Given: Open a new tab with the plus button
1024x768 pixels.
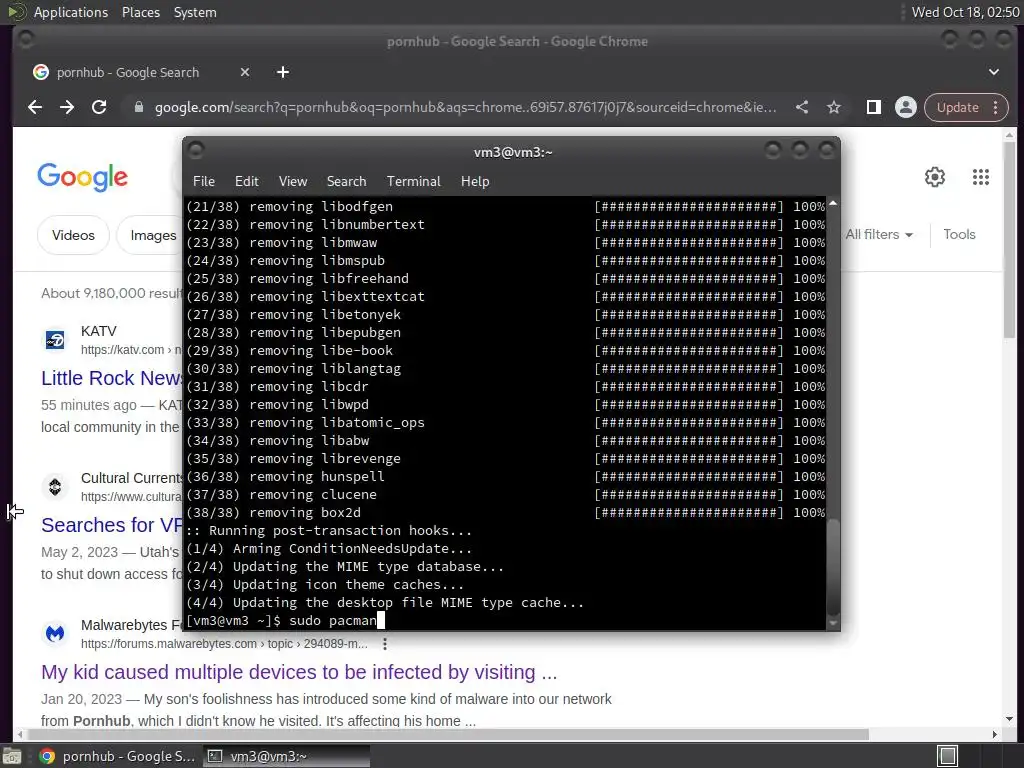Looking at the screenshot, I should click(x=283, y=72).
